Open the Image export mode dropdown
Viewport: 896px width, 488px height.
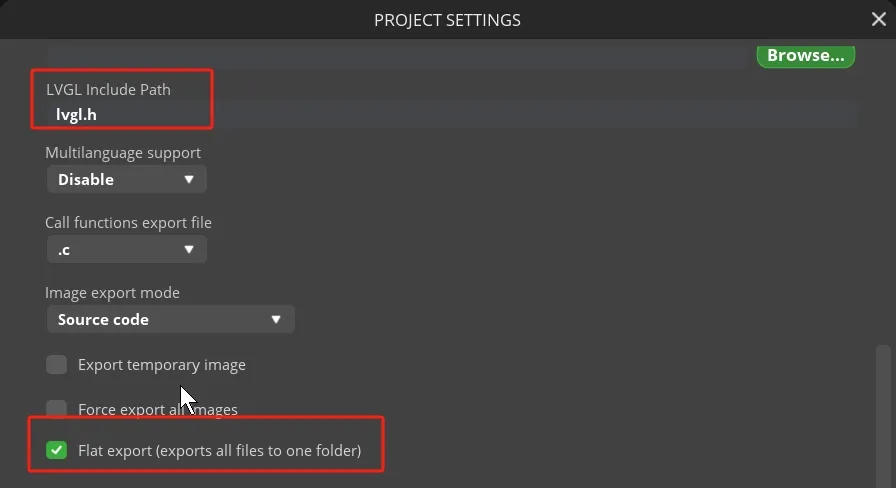[x=170, y=320]
